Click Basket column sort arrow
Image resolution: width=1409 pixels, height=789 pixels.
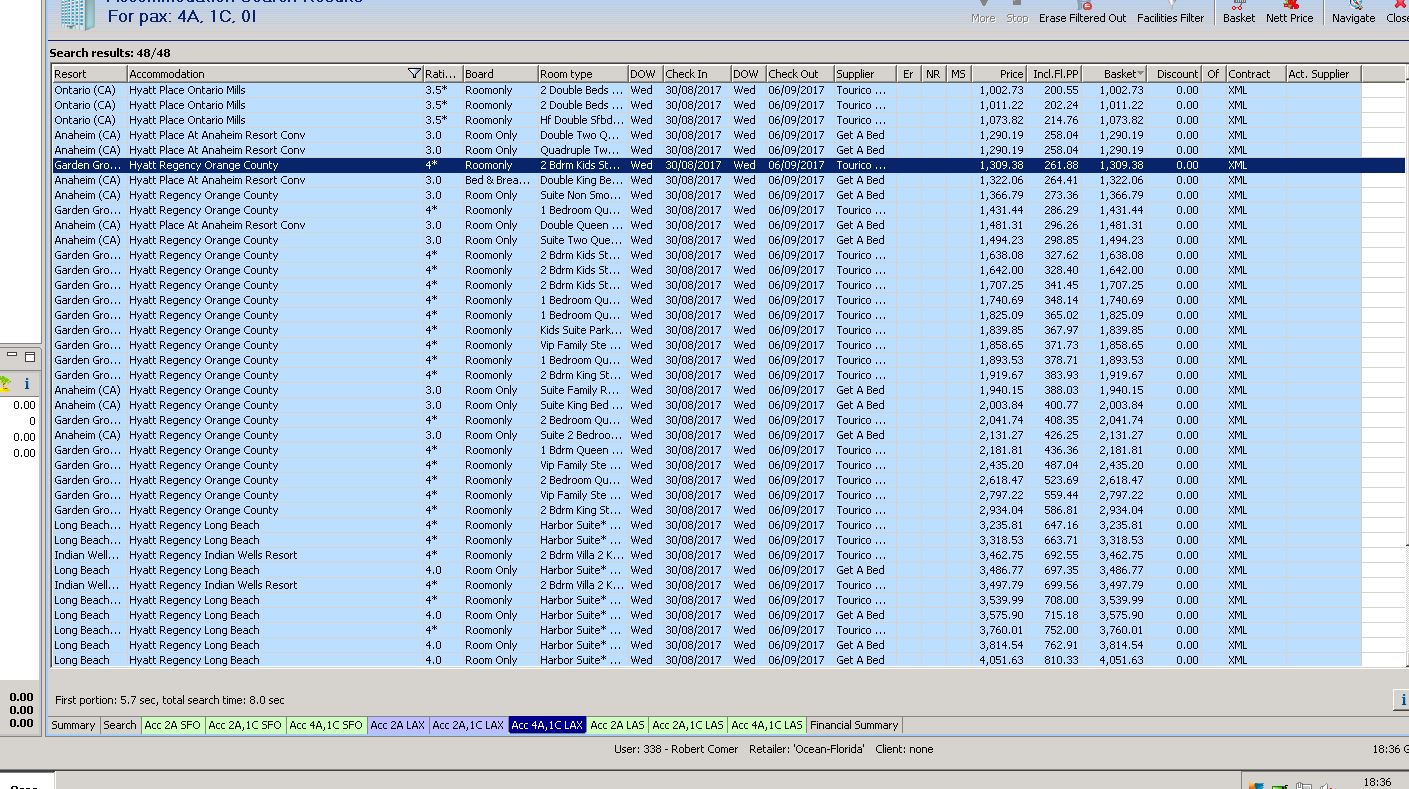(x=1140, y=74)
